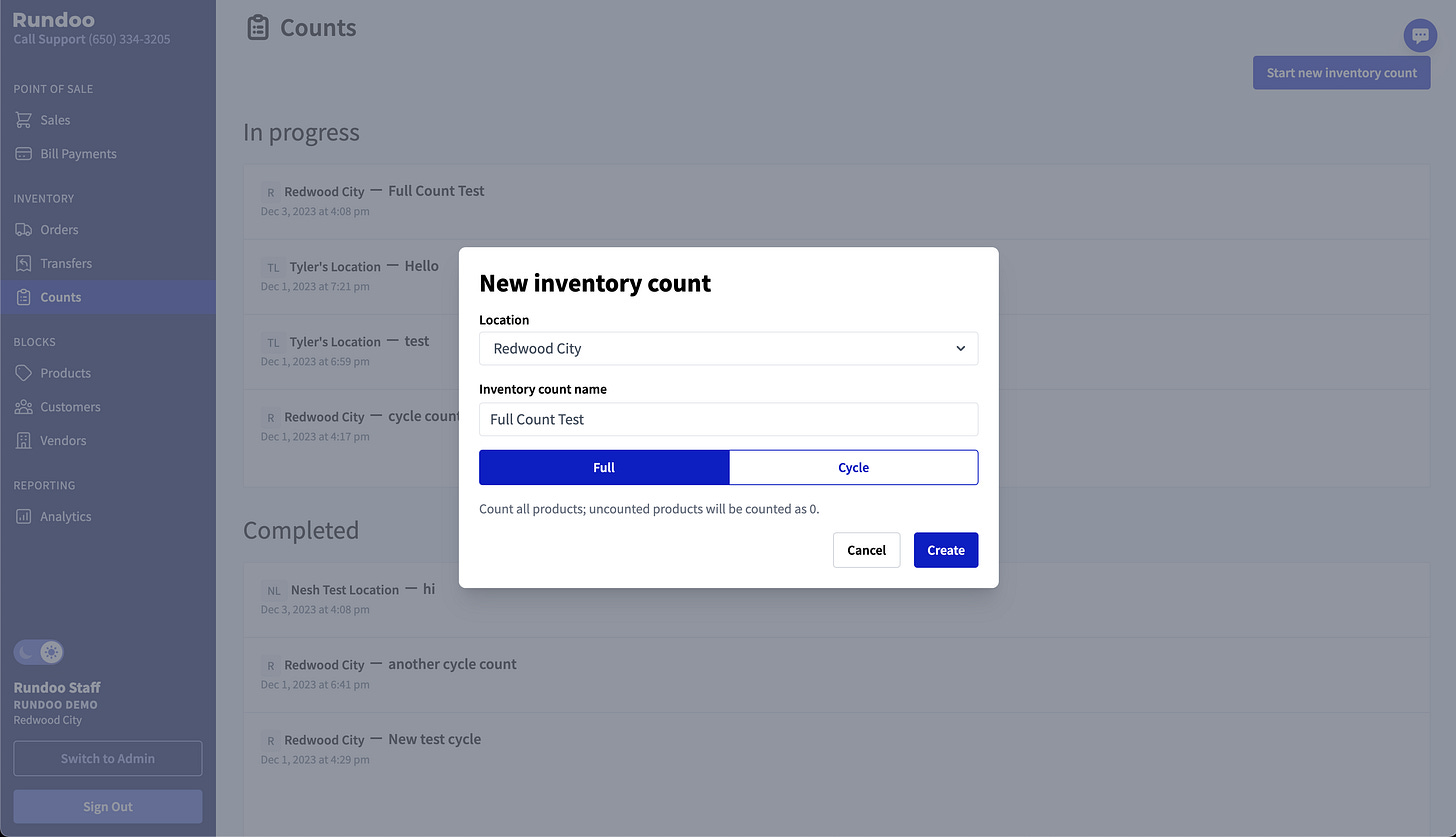This screenshot has height=837, width=1456.
Task: Open the New test cycle entry
Action: click(x=836, y=749)
